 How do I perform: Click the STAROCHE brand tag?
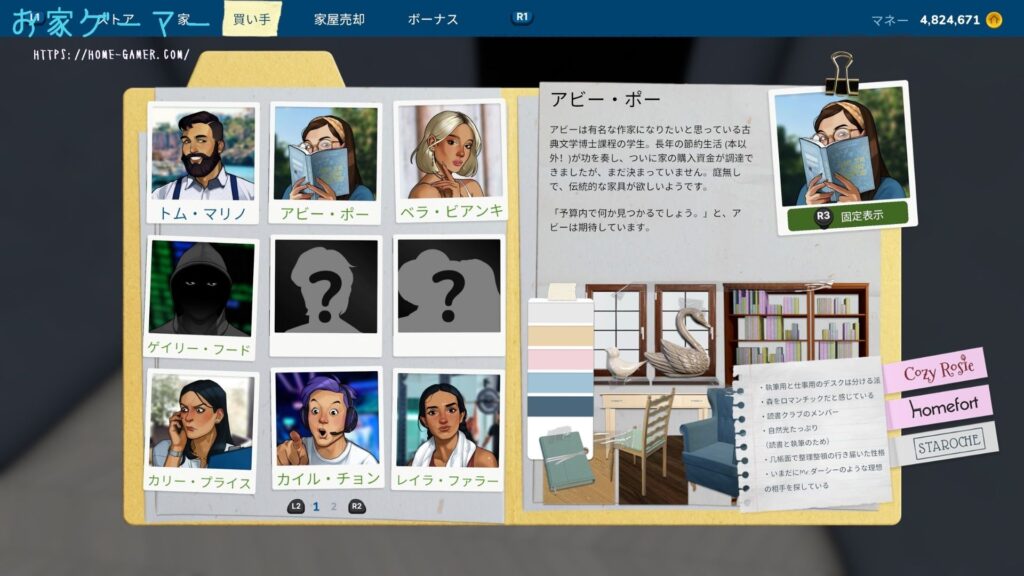pos(948,445)
